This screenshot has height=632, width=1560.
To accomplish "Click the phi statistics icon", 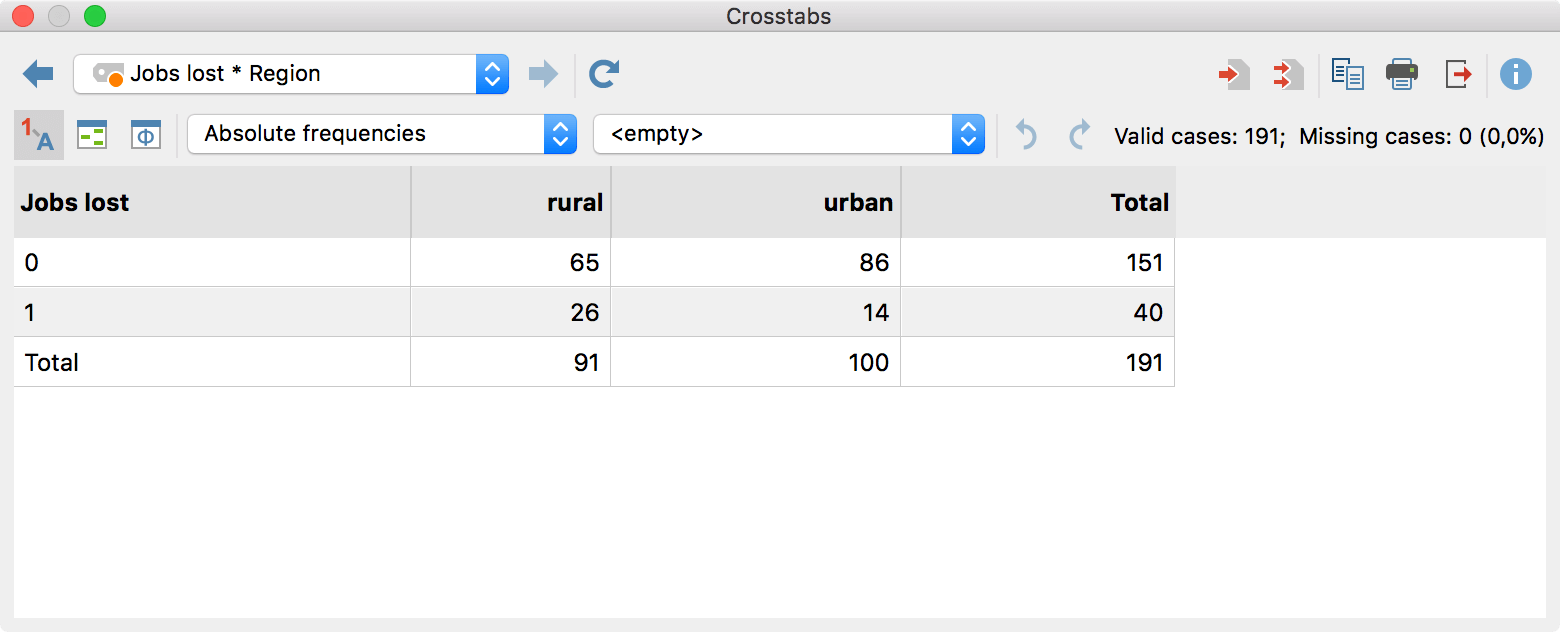I will [x=146, y=135].
